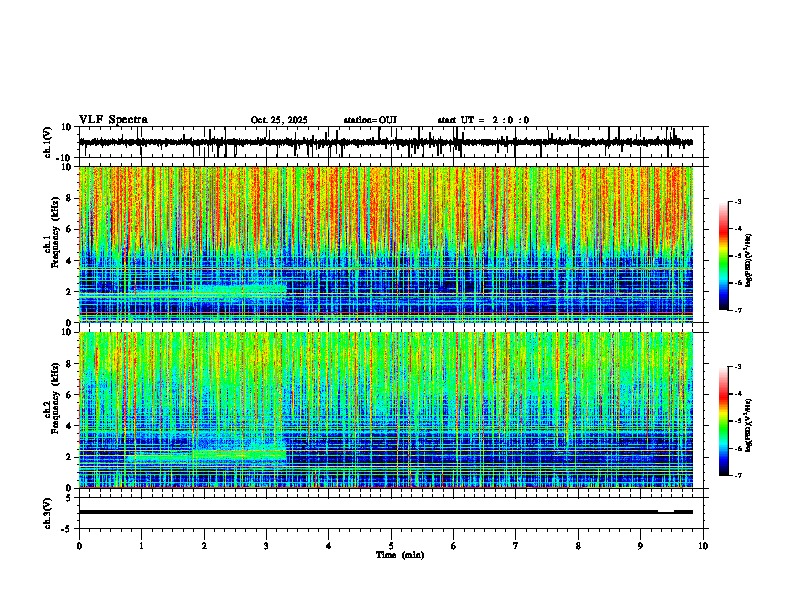The image size is (792, 612).
Task: Click the ch.2 "Frequency (kHz)" axis label
Action: click(x=55, y=398)
